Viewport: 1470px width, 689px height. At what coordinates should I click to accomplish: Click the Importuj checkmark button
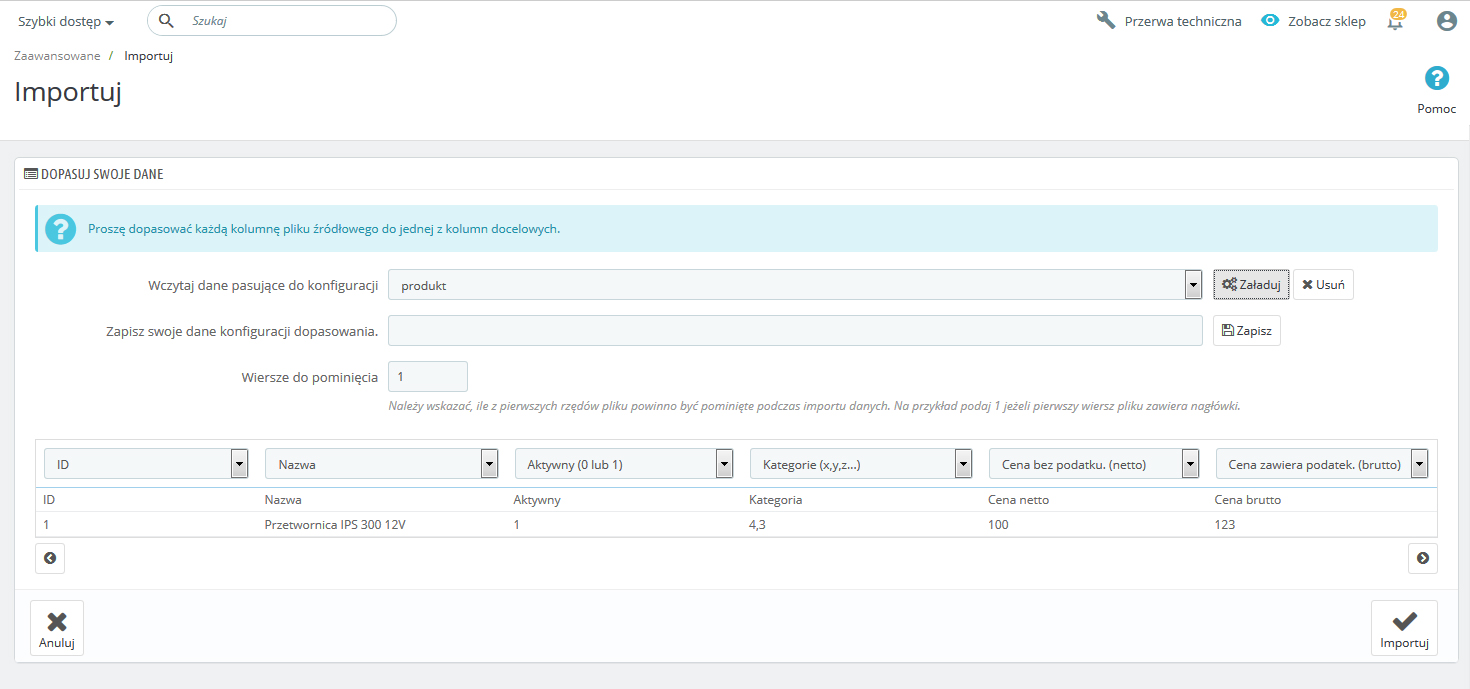tap(1403, 628)
